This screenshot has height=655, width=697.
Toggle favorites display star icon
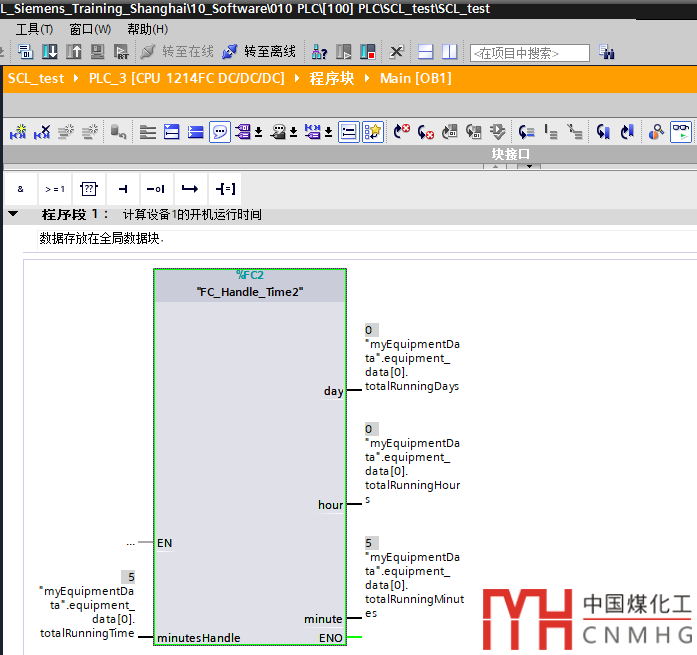tap(373, 132)
